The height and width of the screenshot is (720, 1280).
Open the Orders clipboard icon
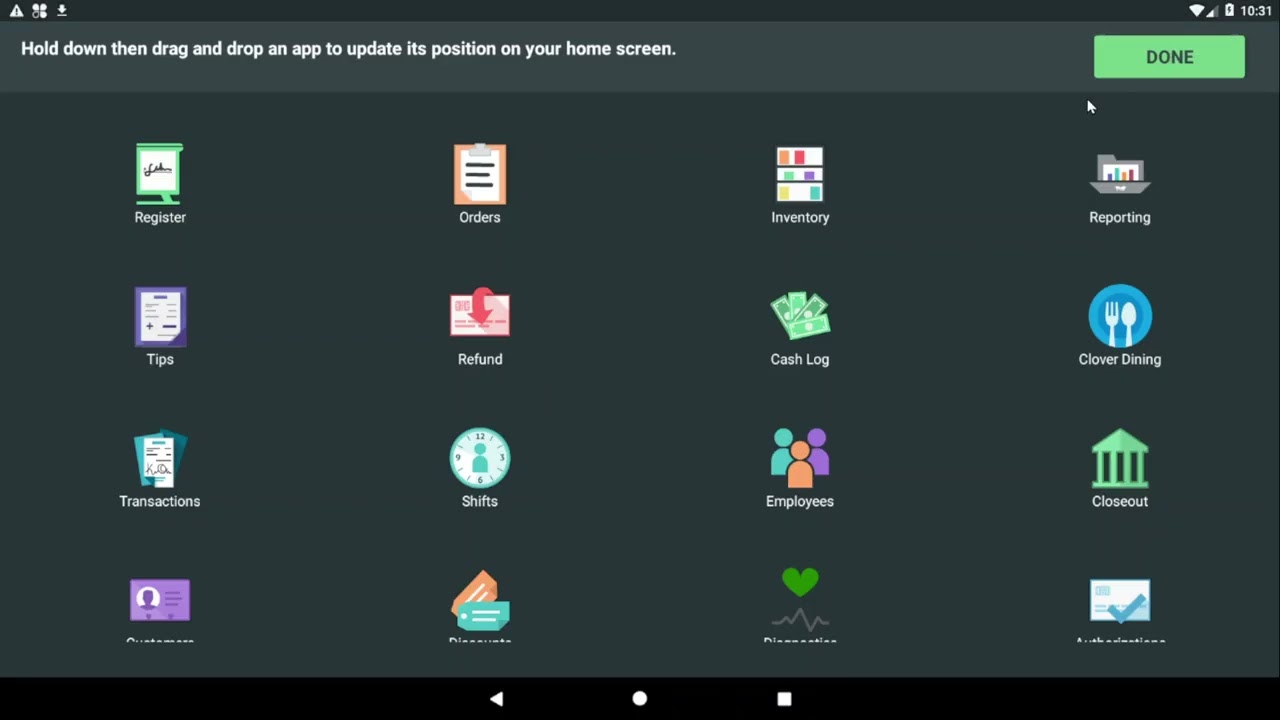pyautogui.click(x=480, y=174)
